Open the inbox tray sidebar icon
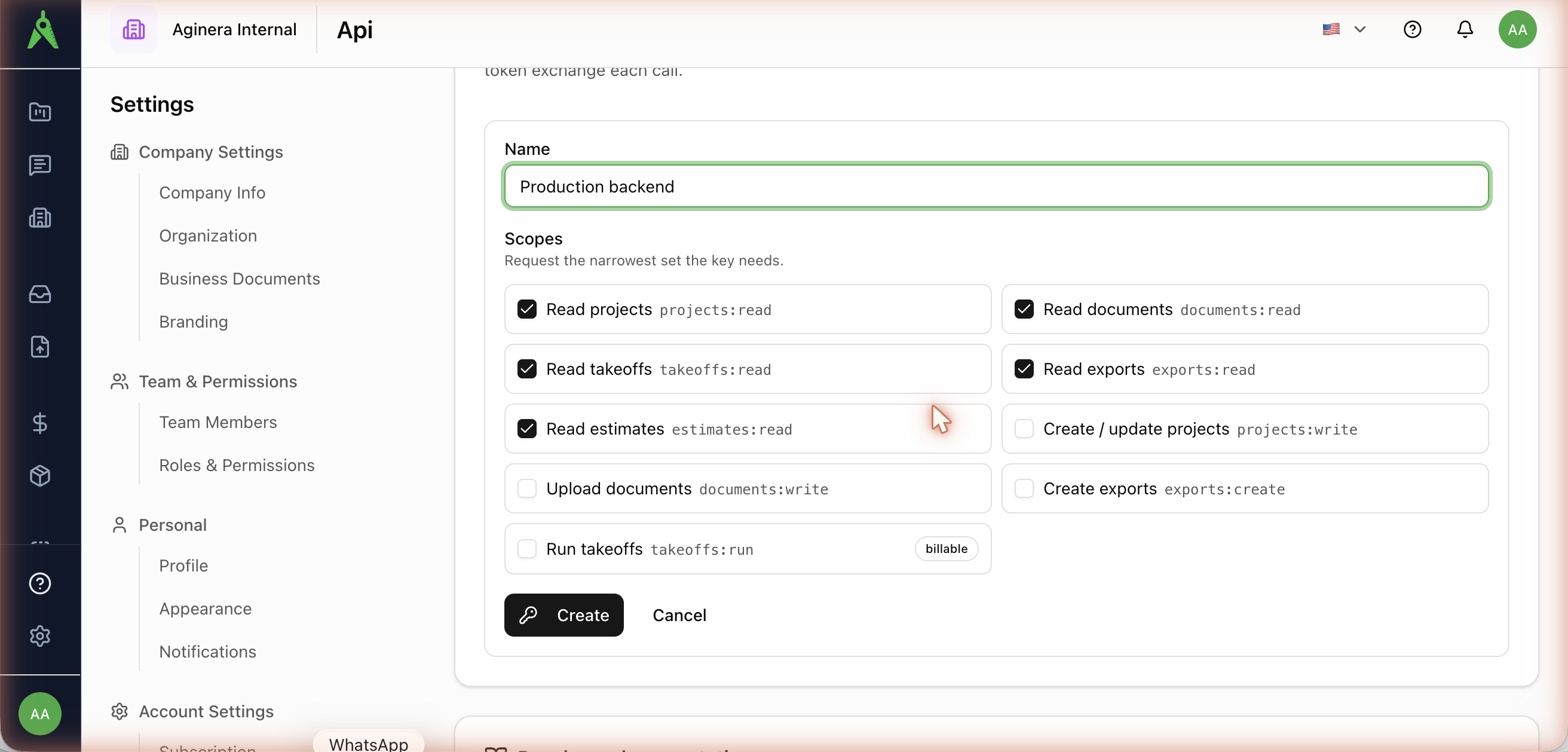 coord(40,294)
